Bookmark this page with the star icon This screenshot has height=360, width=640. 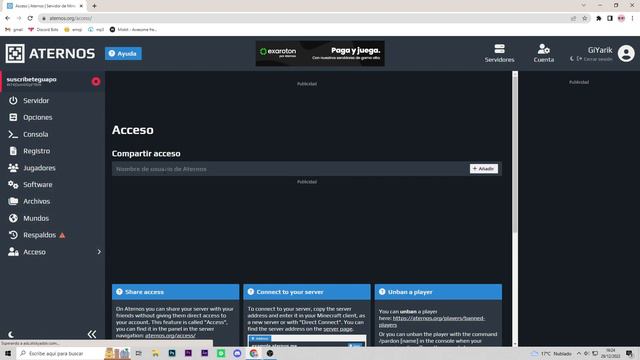pyautogui.click(x=584, y=18)
